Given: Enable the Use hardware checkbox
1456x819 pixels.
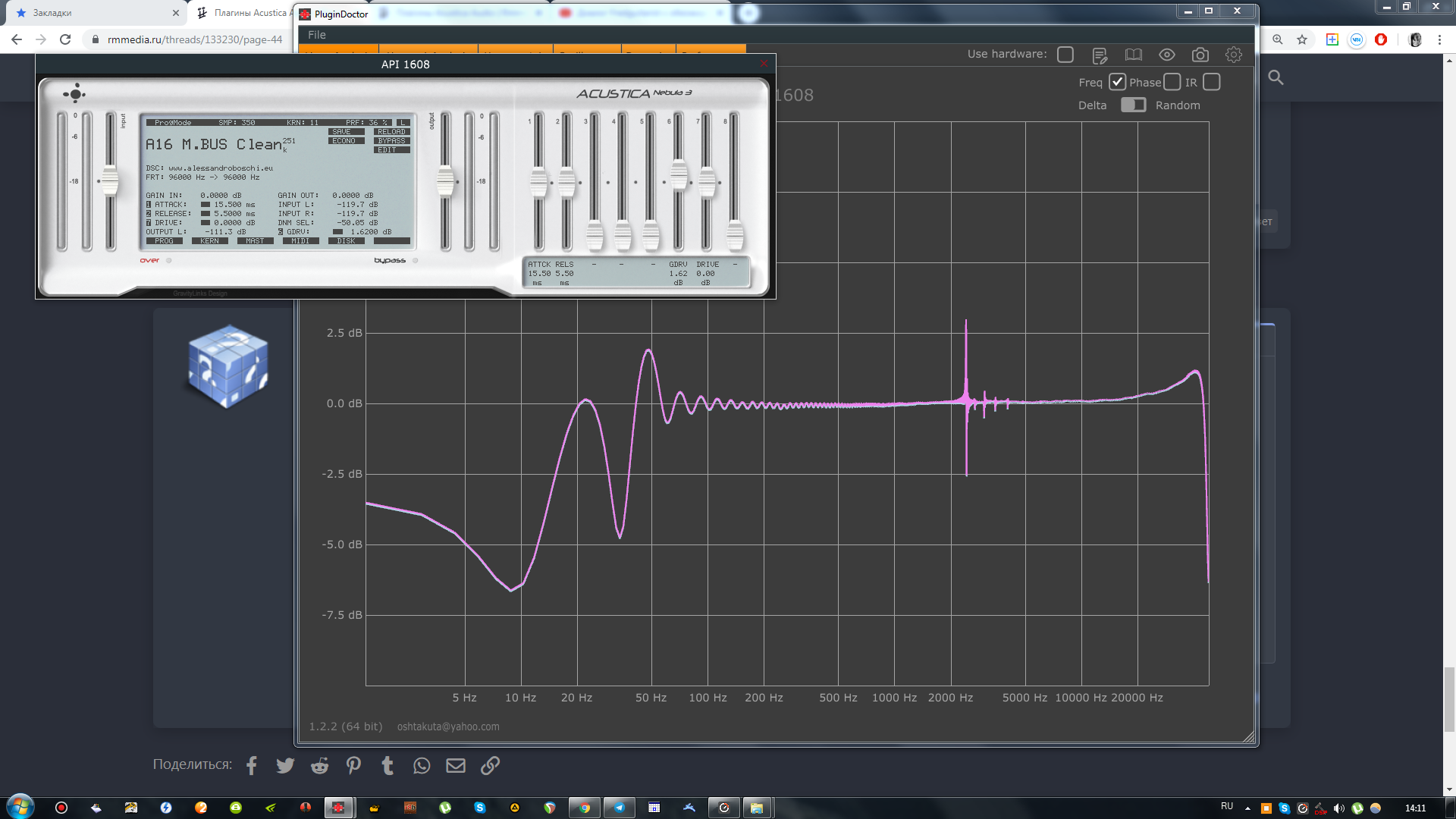Looking at the screenshot, I should [x=1065, y=55].
